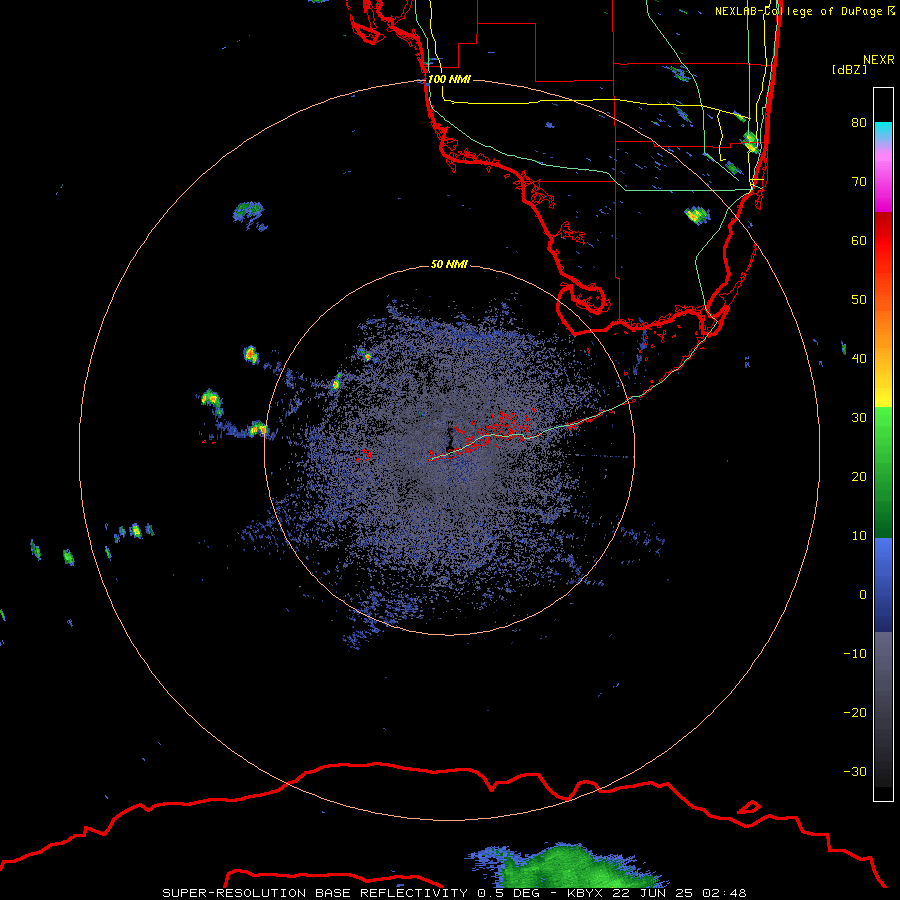The image size is (900, 900).
Task: Click "SUPER-RESOLUTION BASE REFLECTIVITY" in the bottom caption
Action: click(315, 893)
